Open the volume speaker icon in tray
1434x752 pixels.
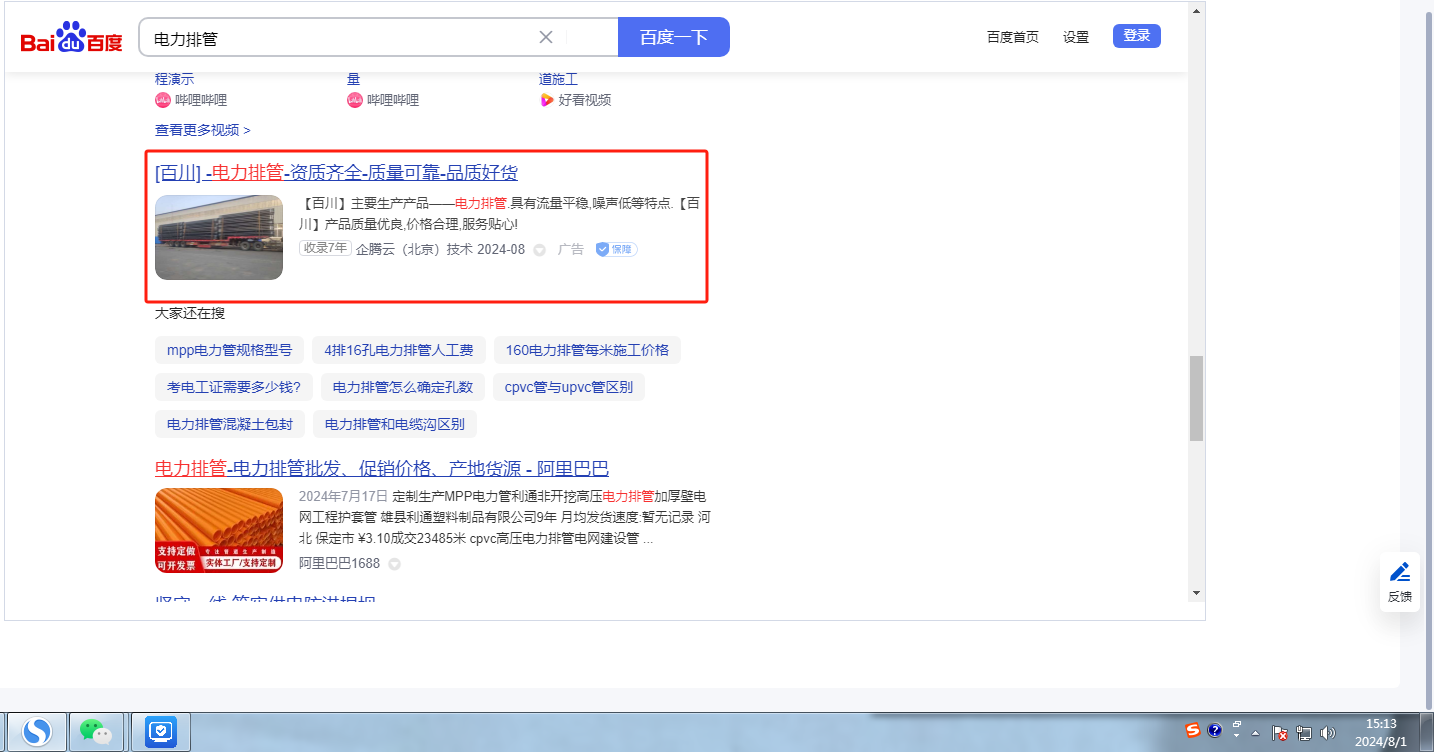tap(1328, 733)
